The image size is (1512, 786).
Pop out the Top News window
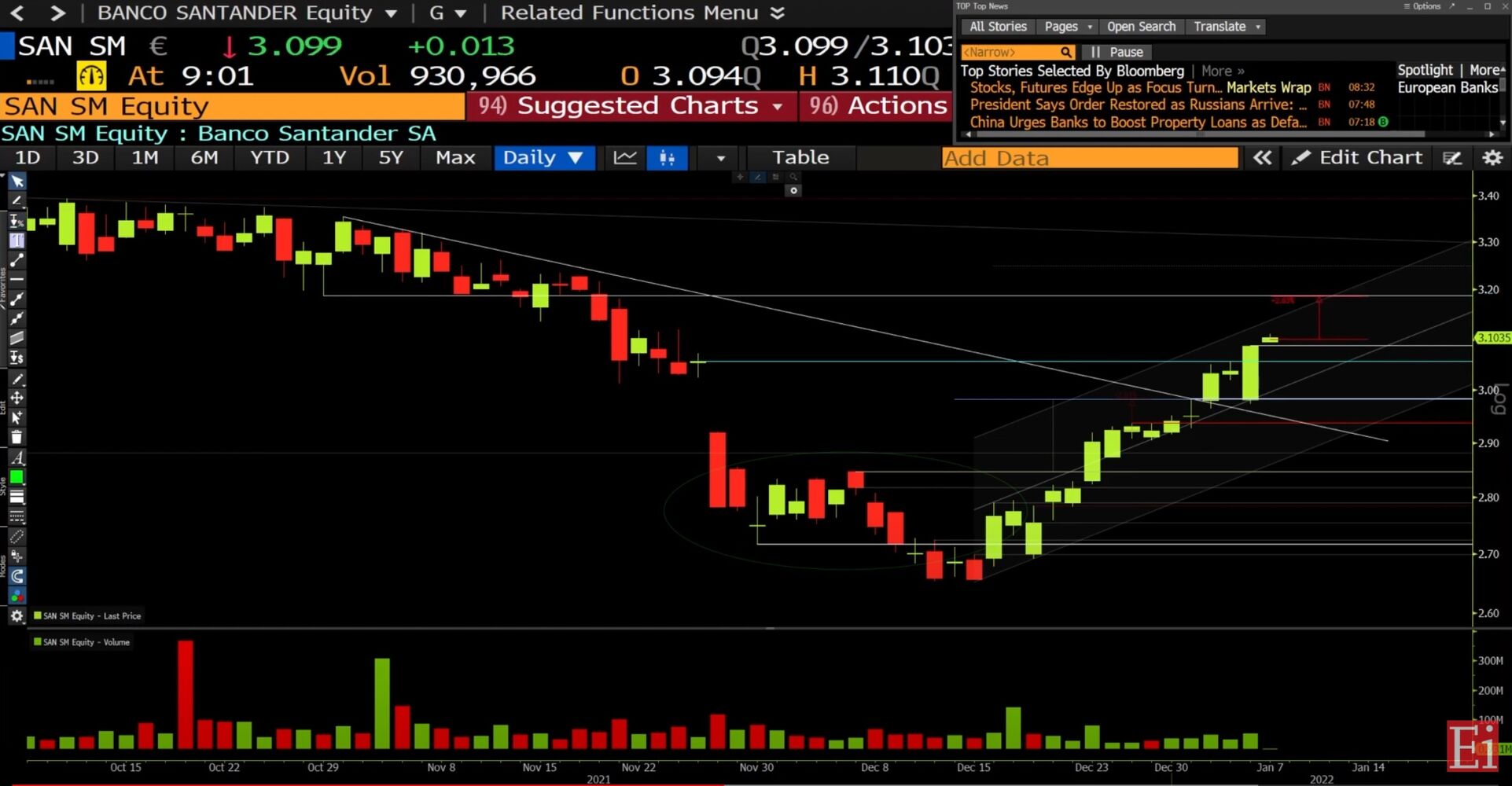[1451, 6]
